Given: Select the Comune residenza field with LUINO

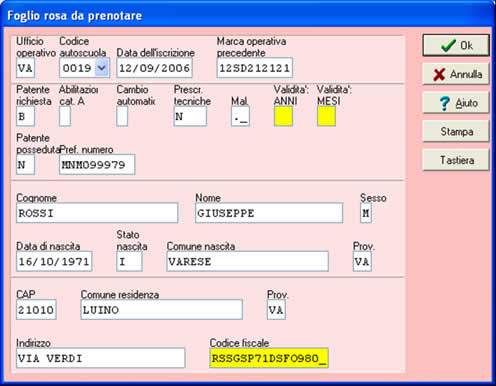Looking at the screenshot, I should click(x=161, y=310).
